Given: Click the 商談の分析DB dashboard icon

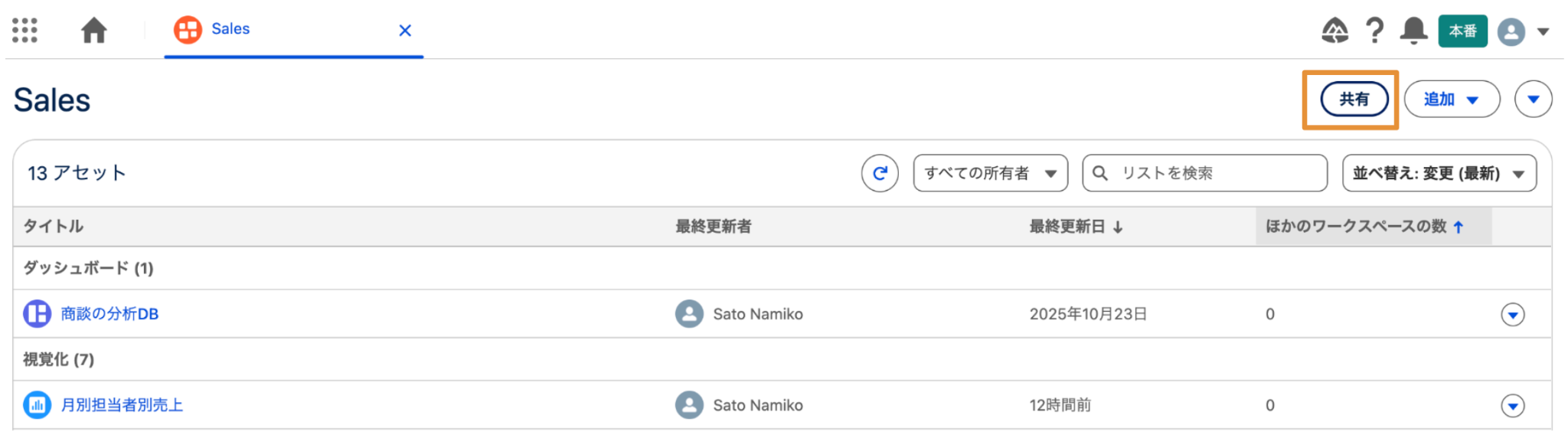Looking at the screenshot, I should pos(37,314).
